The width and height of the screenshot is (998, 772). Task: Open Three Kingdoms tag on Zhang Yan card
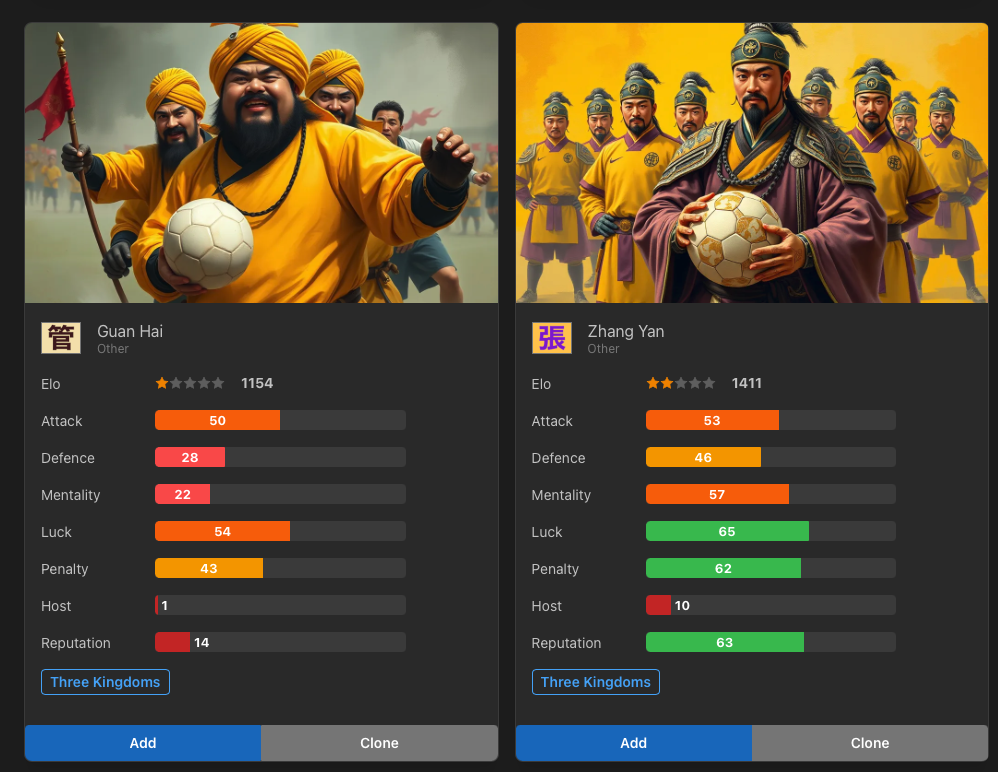coord(596,682)
